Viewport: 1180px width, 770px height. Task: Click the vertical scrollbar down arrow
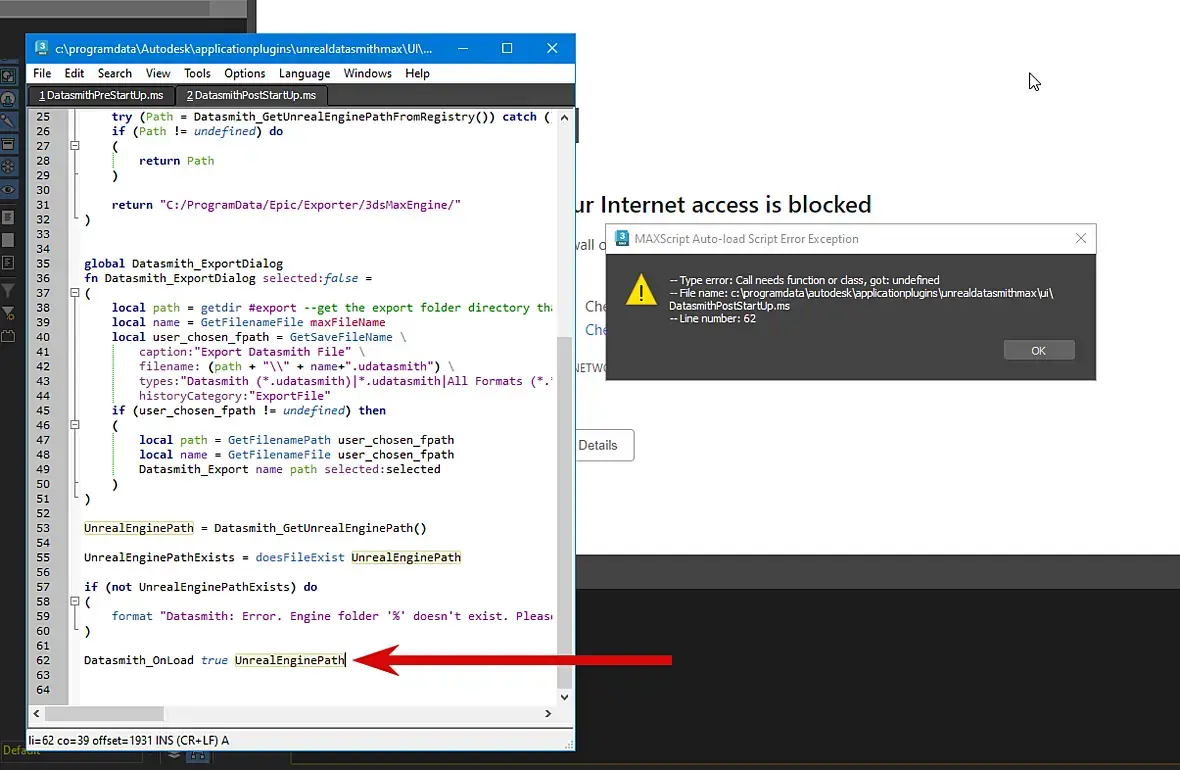pyautogui.click(x=564, y=697)
